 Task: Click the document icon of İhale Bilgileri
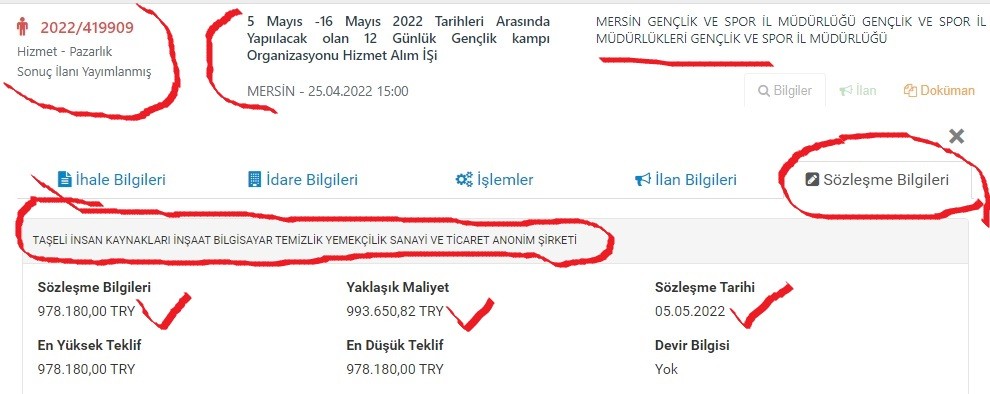(64, 179)
